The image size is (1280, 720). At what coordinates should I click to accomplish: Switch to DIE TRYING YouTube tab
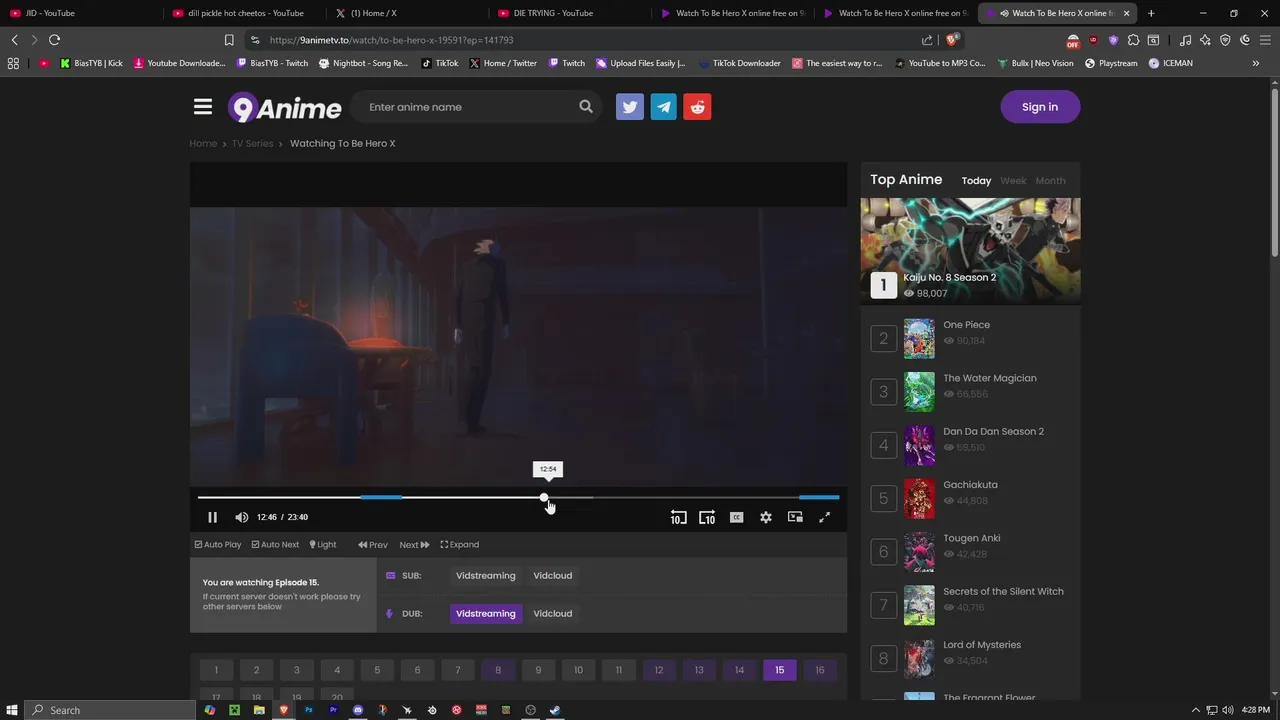[x=568, y=13]
